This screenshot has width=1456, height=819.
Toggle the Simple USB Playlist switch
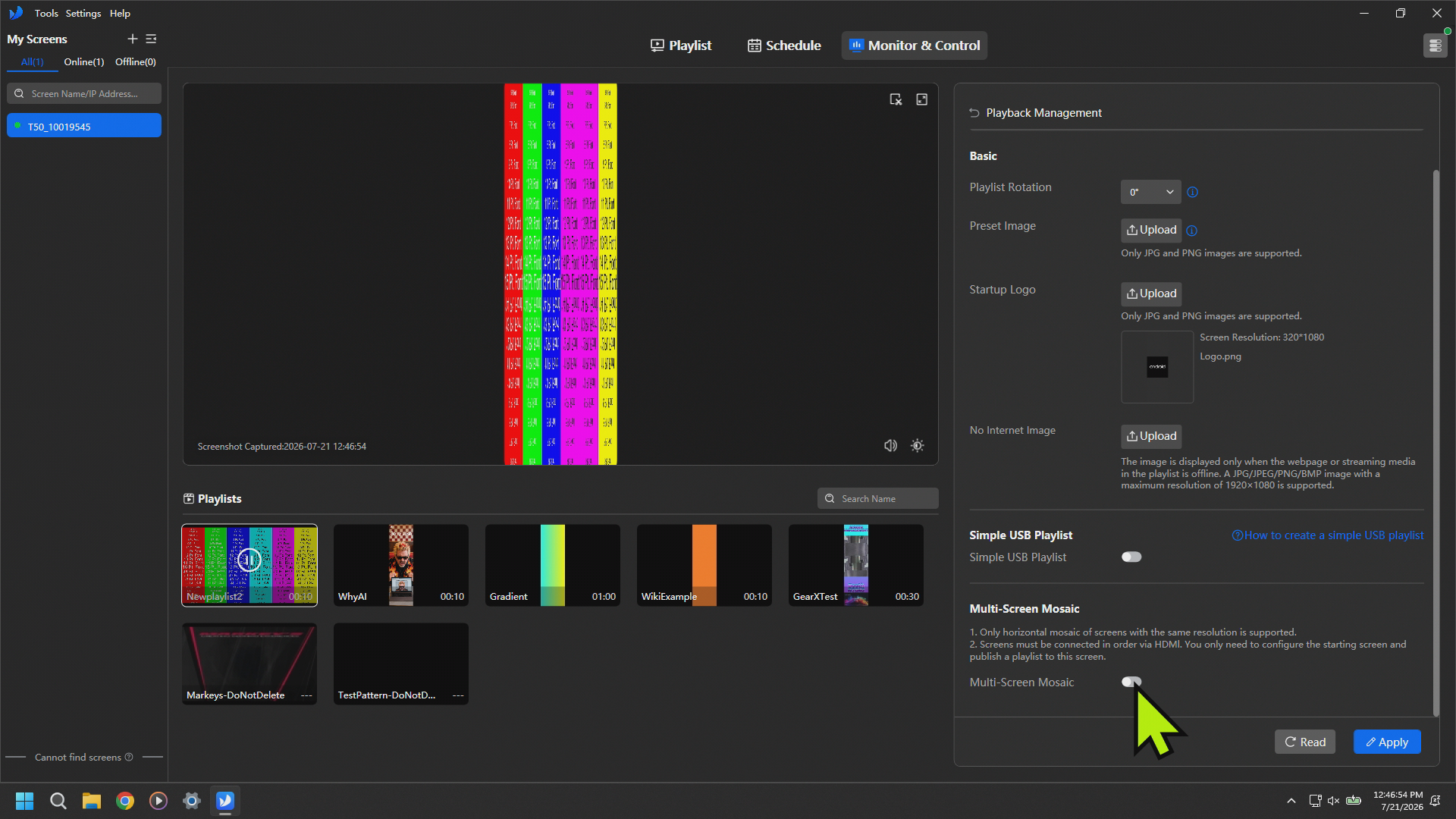pyautogui.click(x=1131, y=557)
